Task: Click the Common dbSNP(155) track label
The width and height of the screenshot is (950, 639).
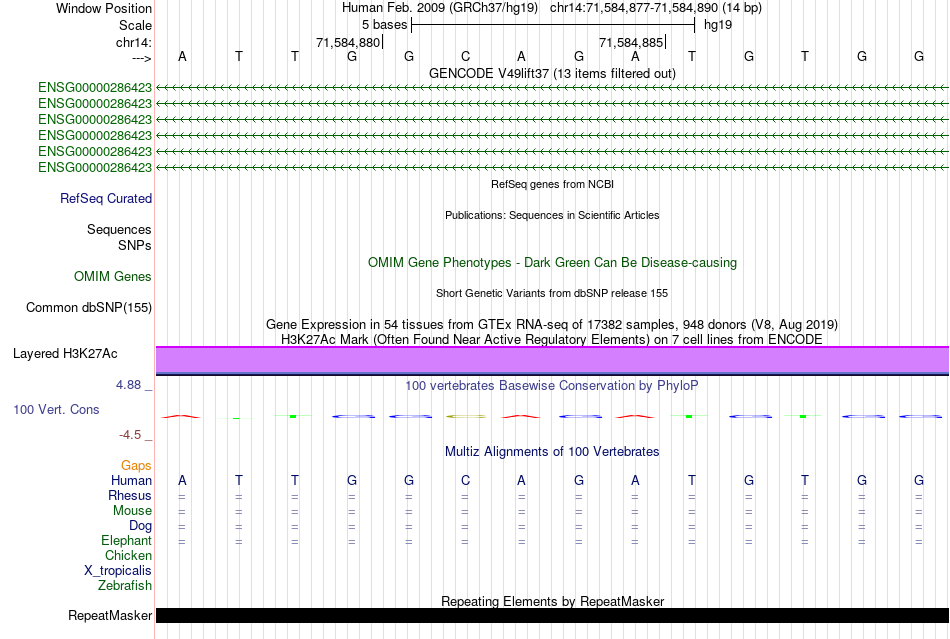Action: click(88, 308)
